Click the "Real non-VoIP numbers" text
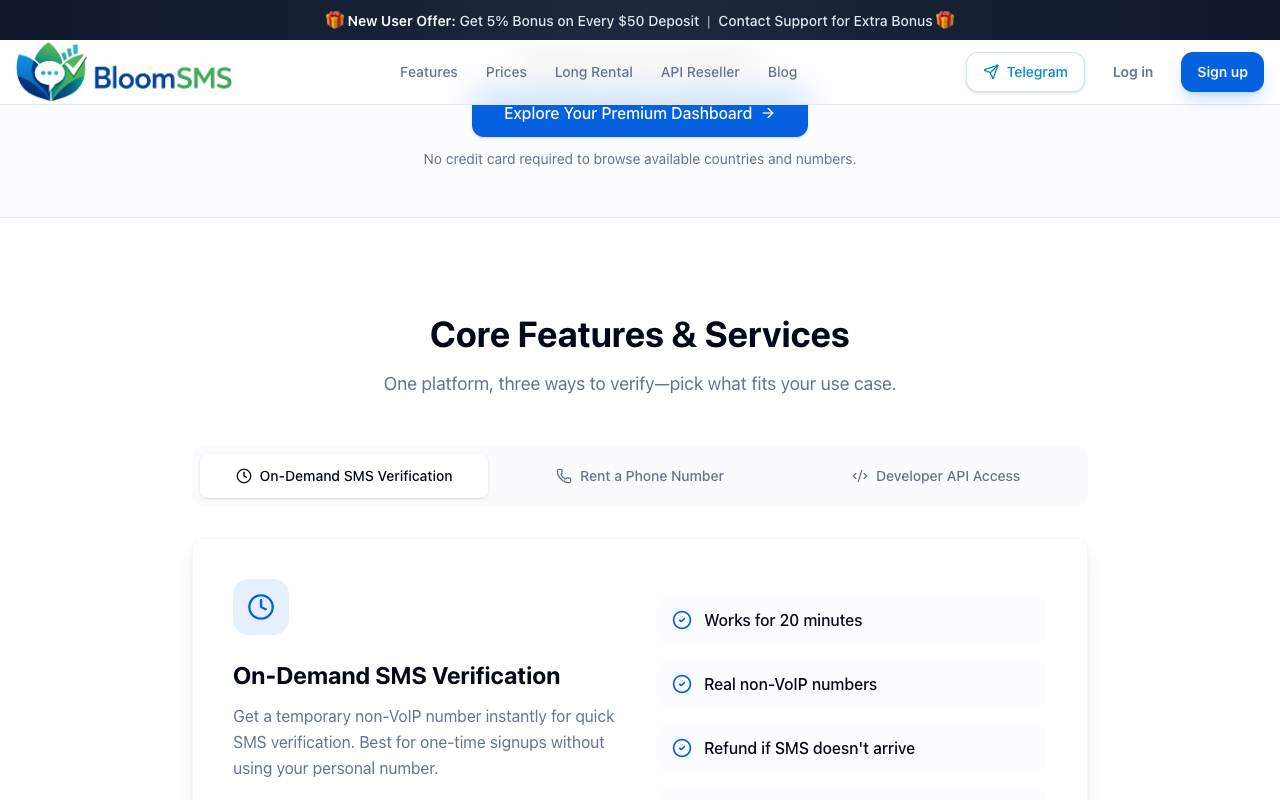 point(790,684)
